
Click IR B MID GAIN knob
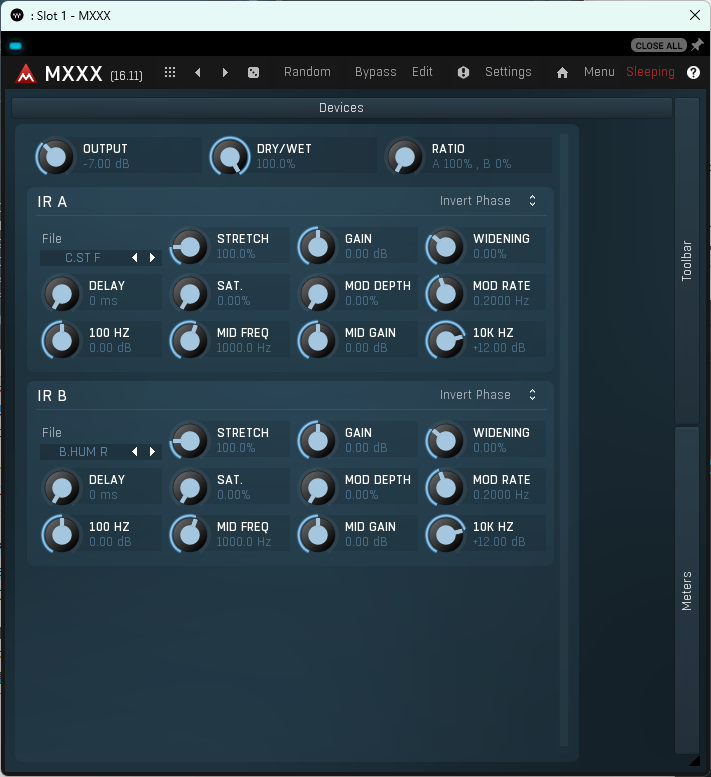pos(317,534)
